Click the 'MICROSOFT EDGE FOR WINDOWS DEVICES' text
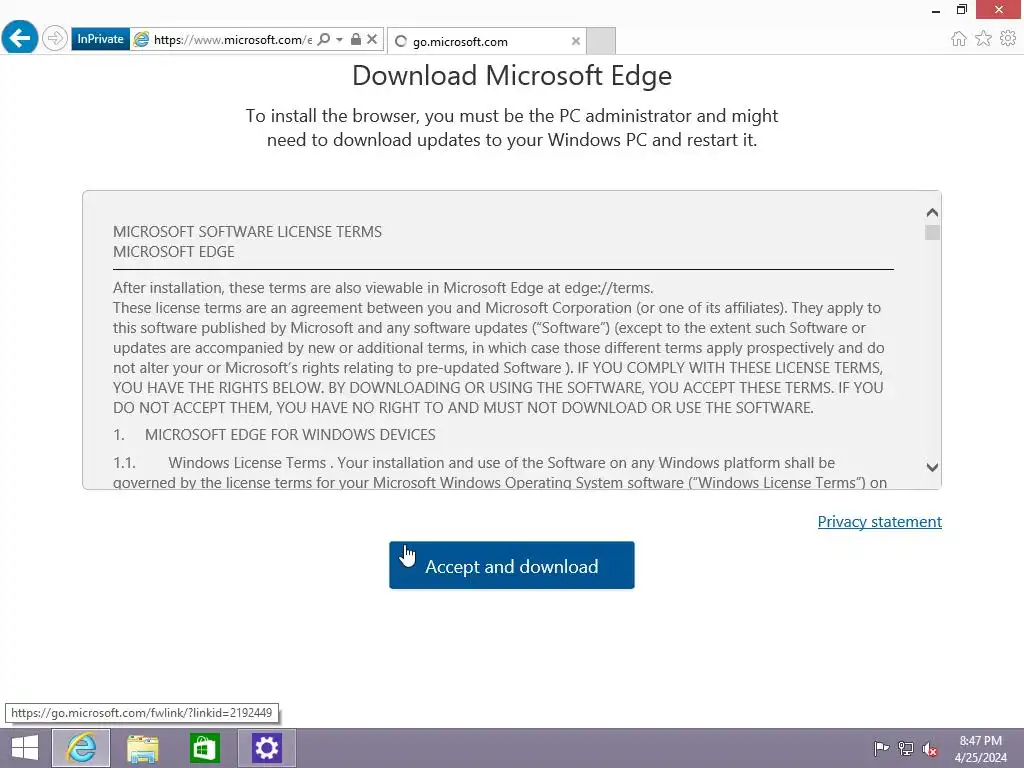The image size is (1024, 768). pos(290,435)
